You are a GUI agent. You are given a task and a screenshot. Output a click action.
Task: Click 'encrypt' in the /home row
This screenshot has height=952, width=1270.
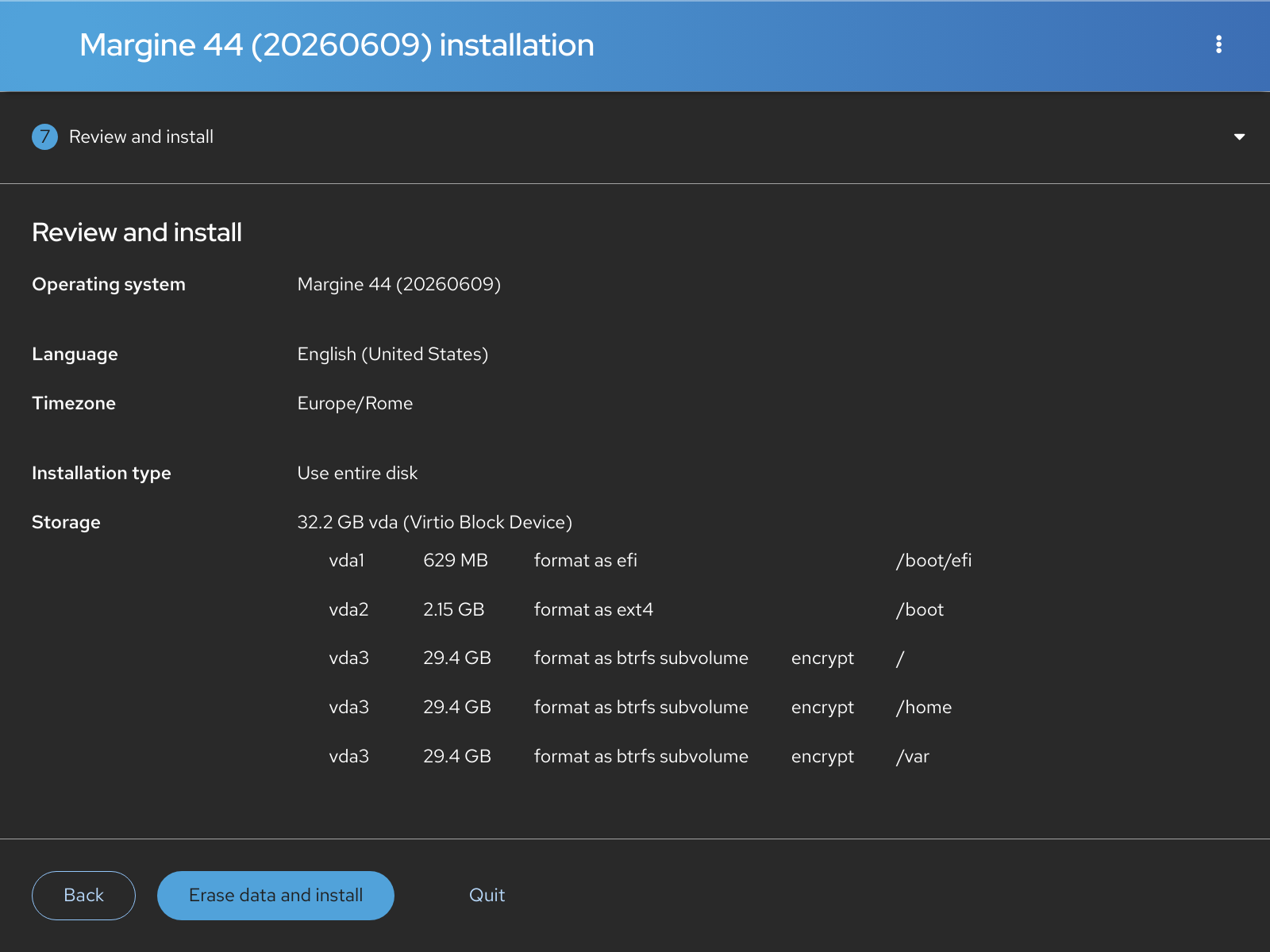click(x=822, y=708)
